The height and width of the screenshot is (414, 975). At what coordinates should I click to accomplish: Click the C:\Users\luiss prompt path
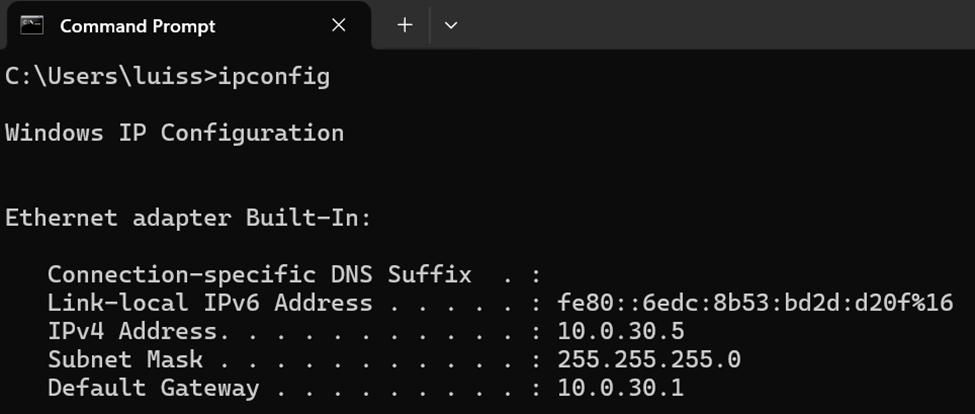[103, 76]
